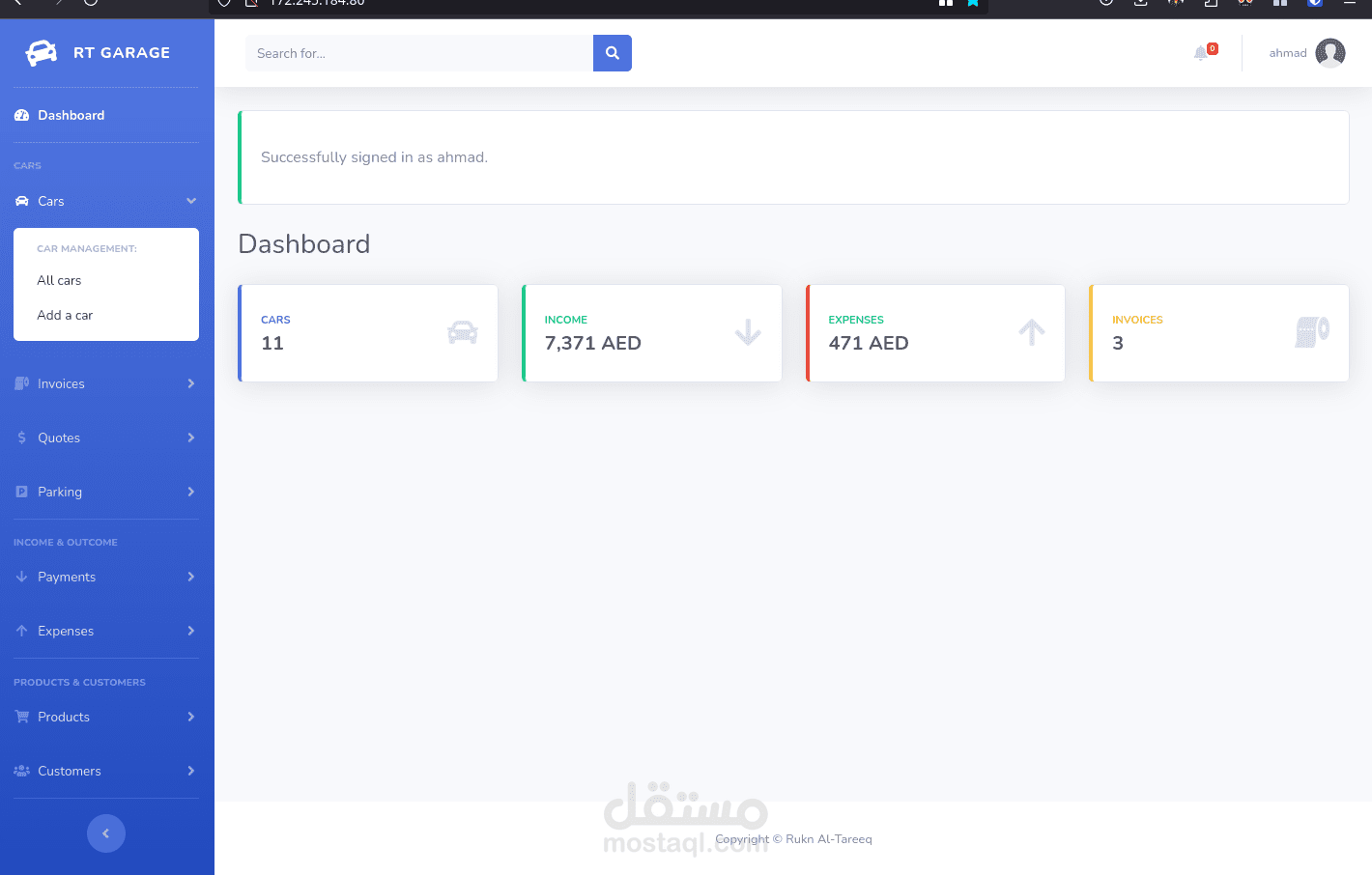
Task: Open the Payments sidebar item
Action: coord(106,577)
